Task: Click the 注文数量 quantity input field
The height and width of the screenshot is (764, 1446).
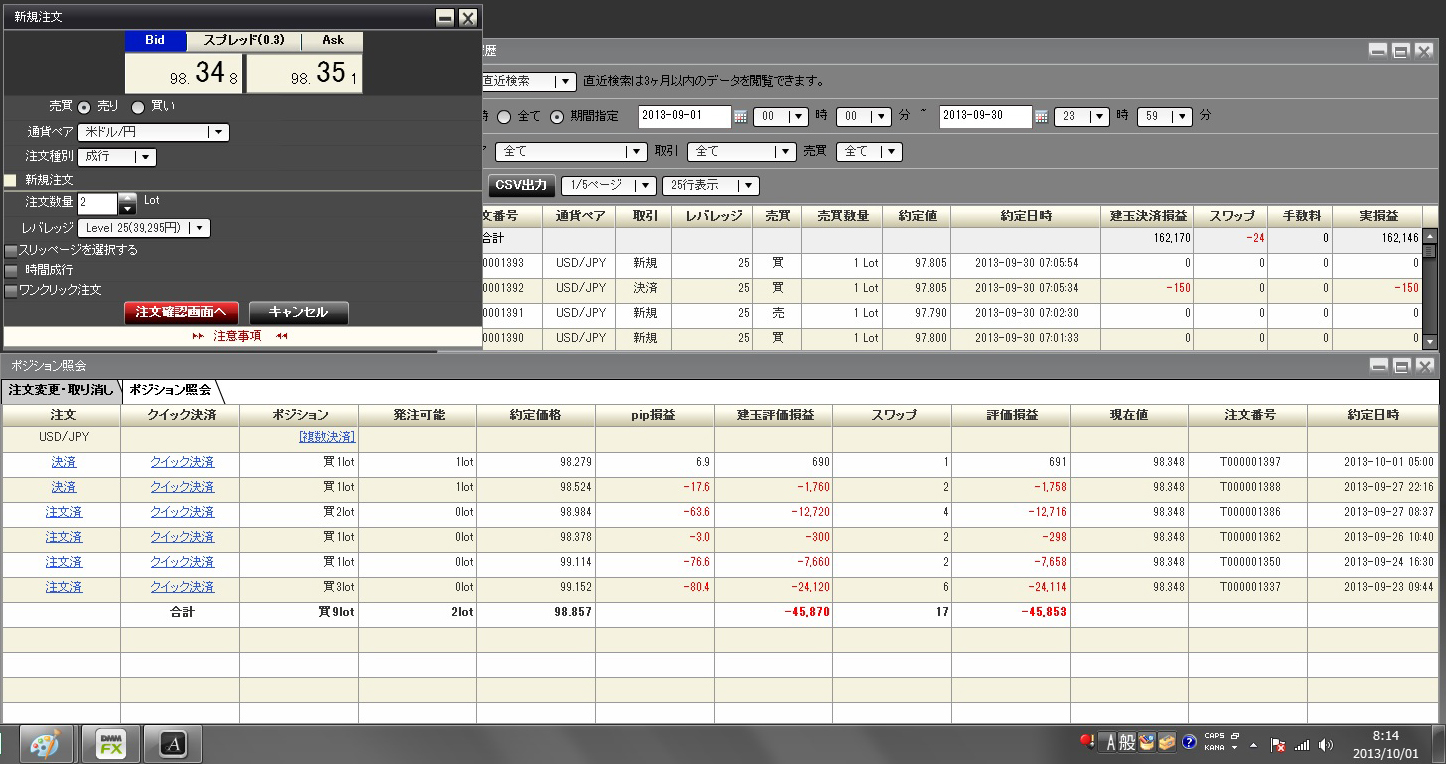Action: pos(98,204)
